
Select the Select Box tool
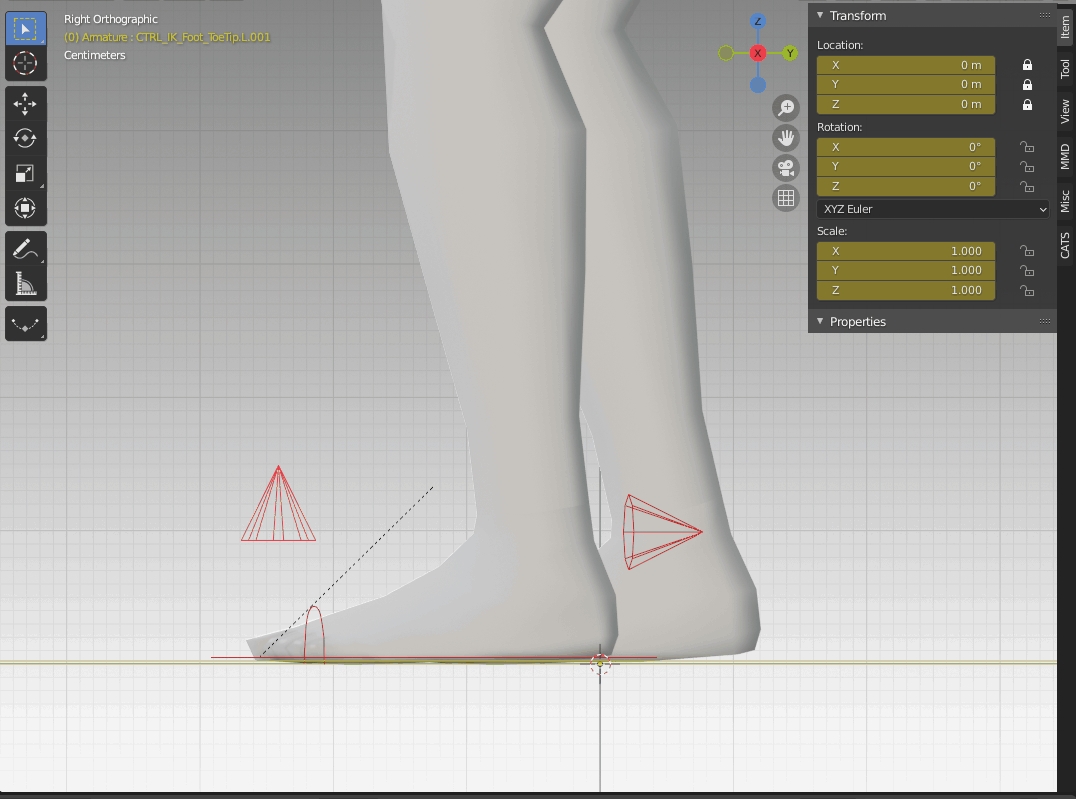click(x=25, y=29)
